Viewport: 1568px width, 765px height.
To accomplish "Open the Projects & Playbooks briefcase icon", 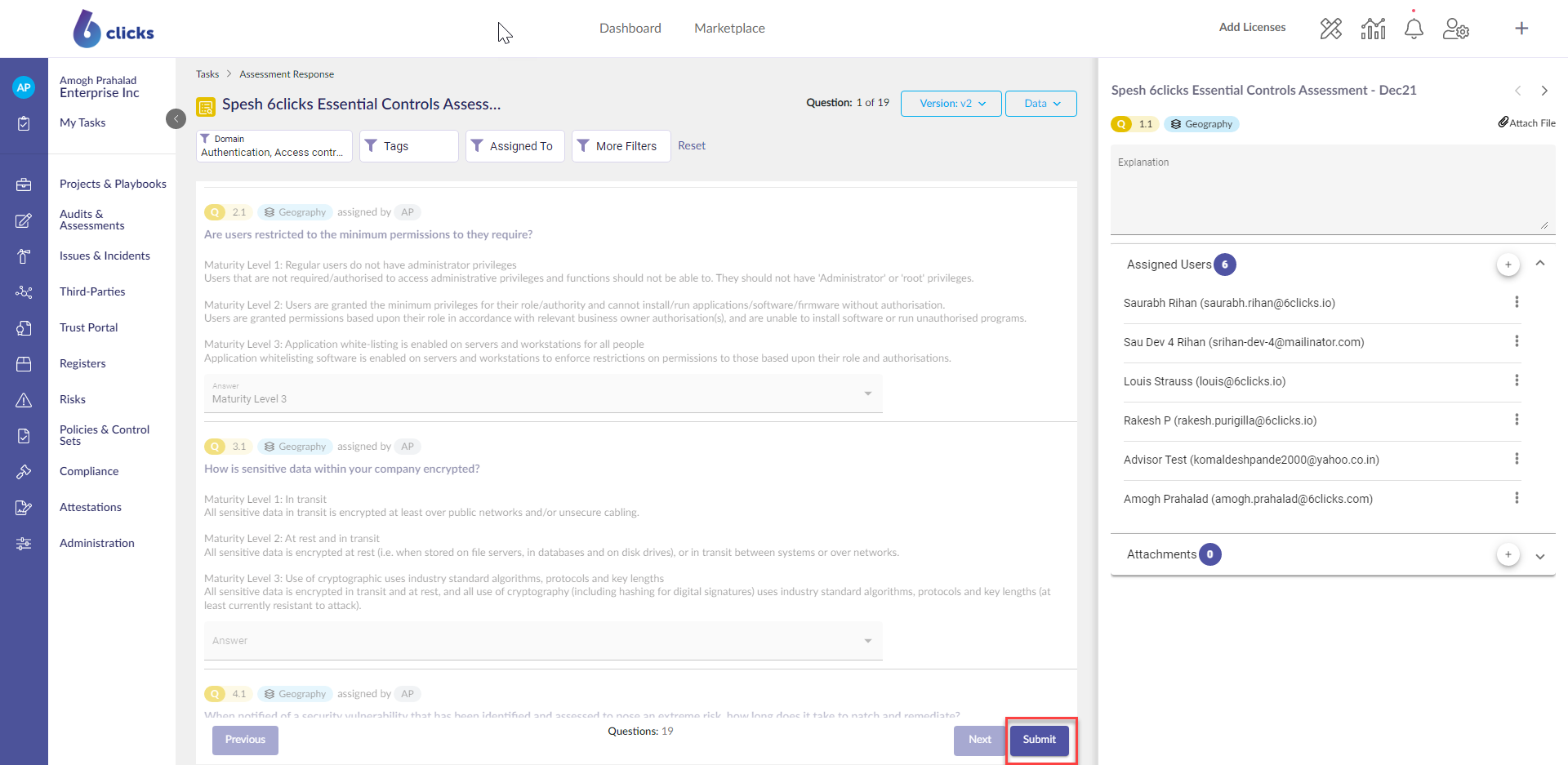I will coord(24,185).
